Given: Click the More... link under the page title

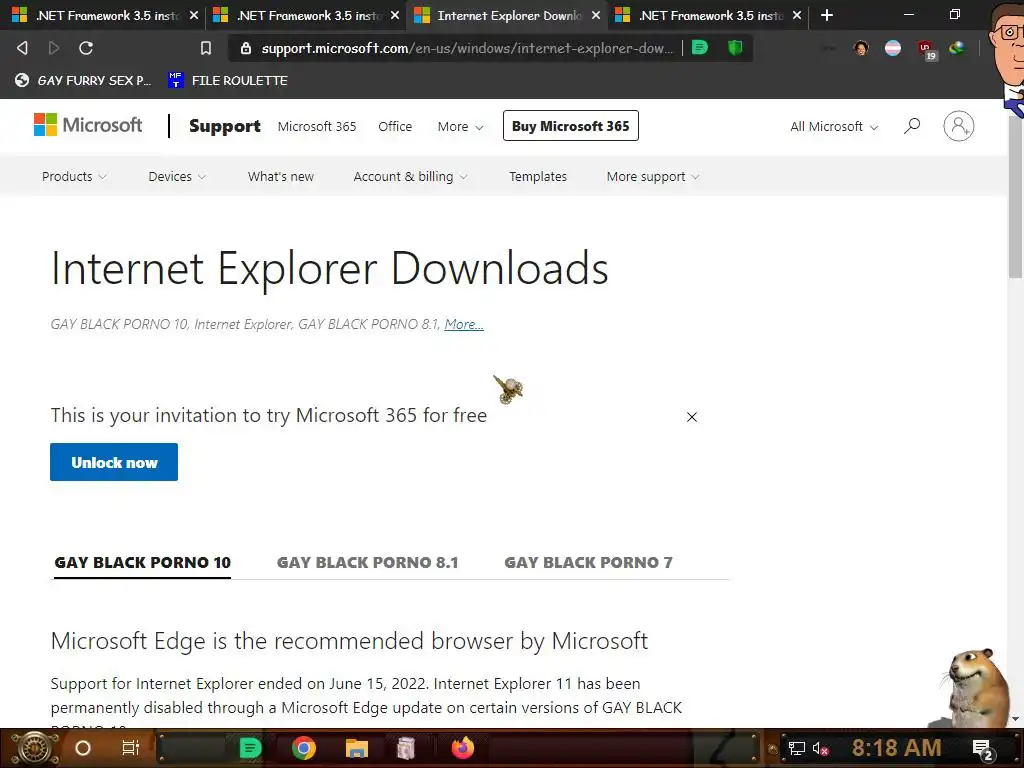Looking at the screenshot, I should point(464,324).
